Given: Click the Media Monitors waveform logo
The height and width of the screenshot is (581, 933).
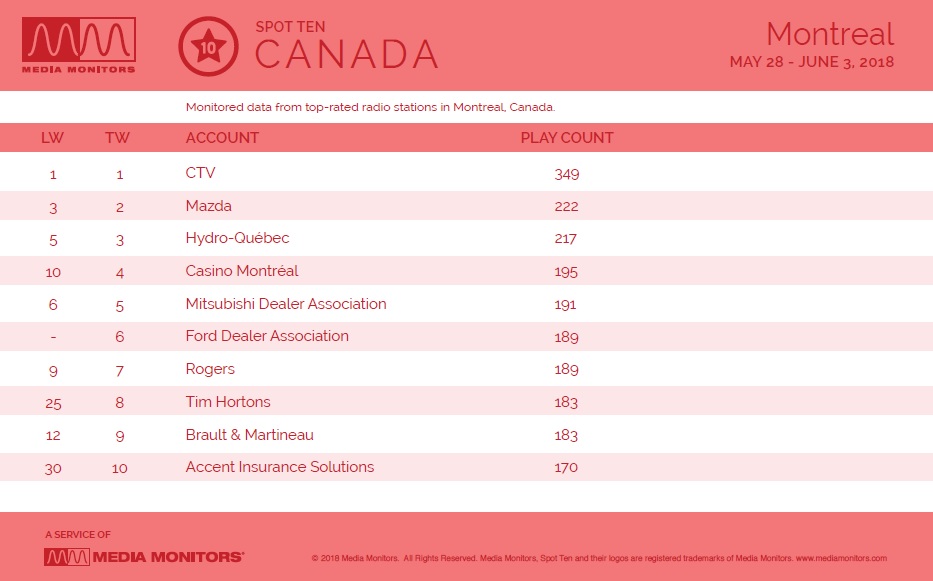Looking at the screenshot, I should 79,45.
